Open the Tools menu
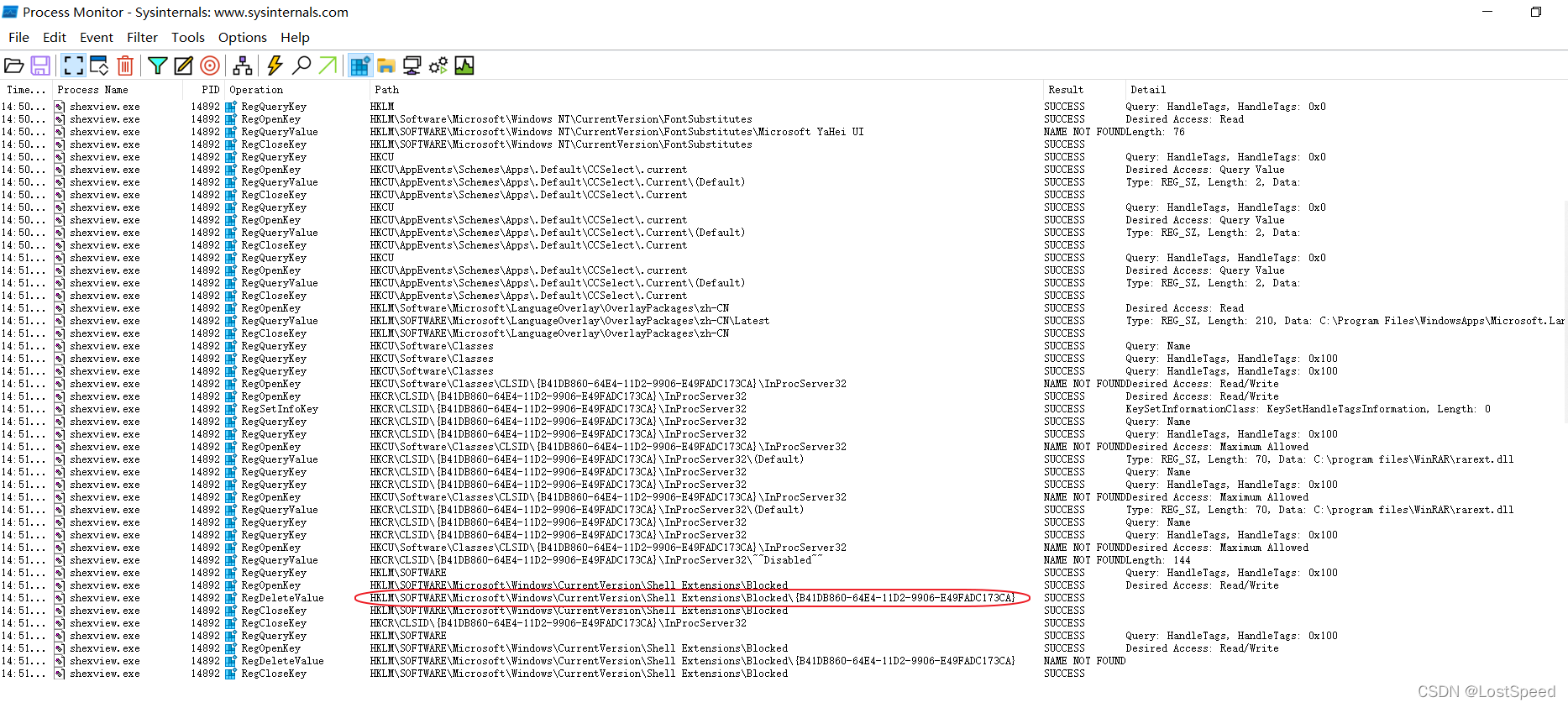 pyautogui.click(x=188, y=37)
